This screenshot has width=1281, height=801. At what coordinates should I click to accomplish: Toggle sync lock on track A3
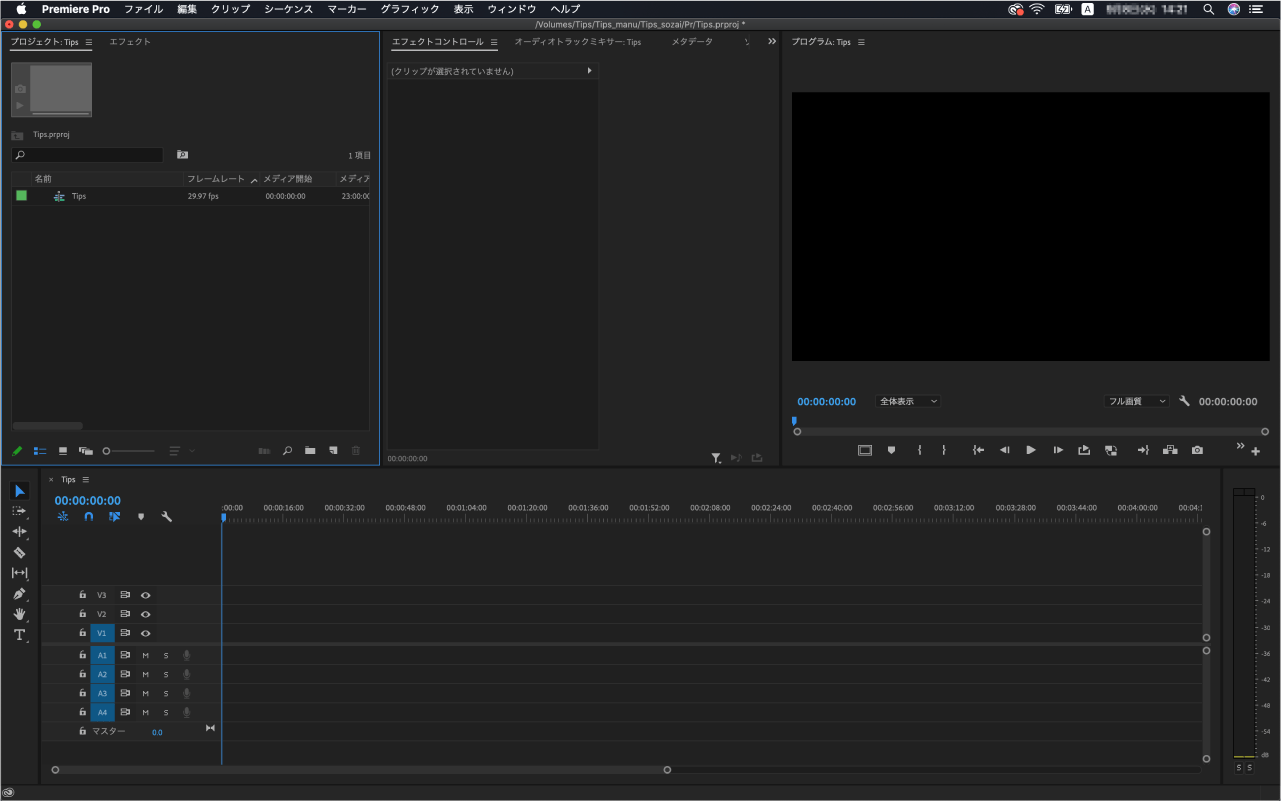[125, 693]
